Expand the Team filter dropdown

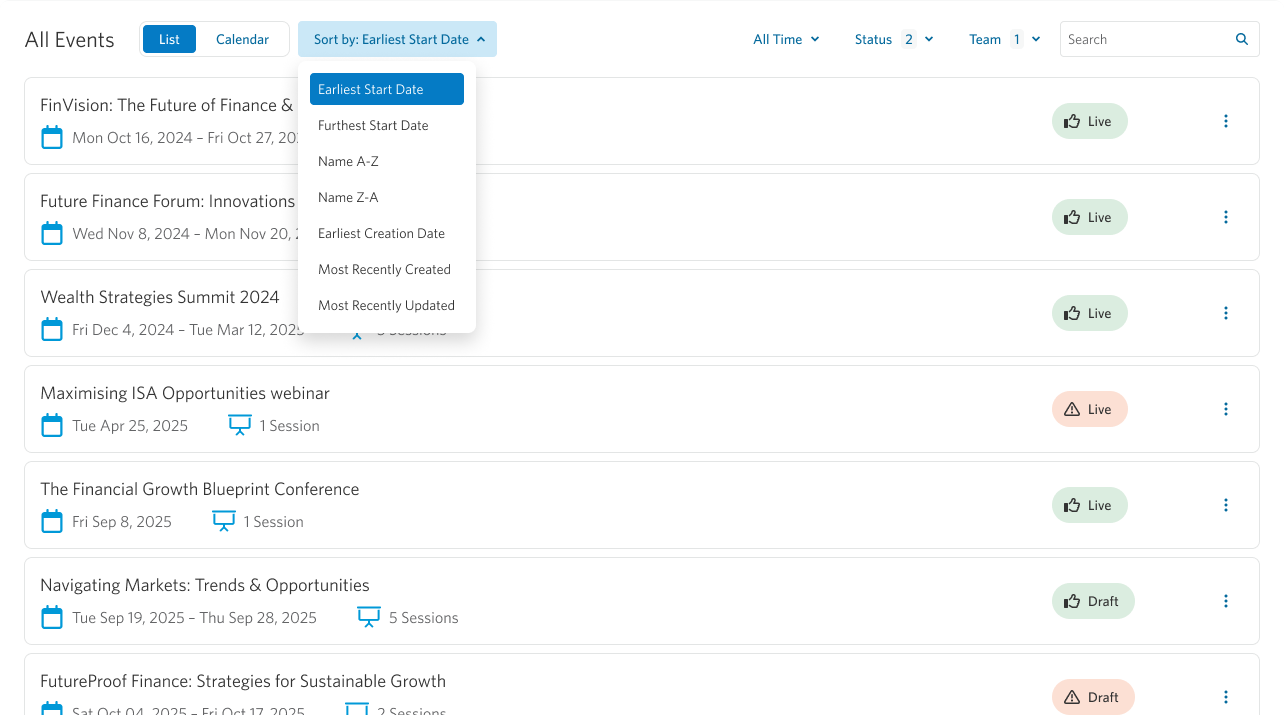pos(1004,40)
